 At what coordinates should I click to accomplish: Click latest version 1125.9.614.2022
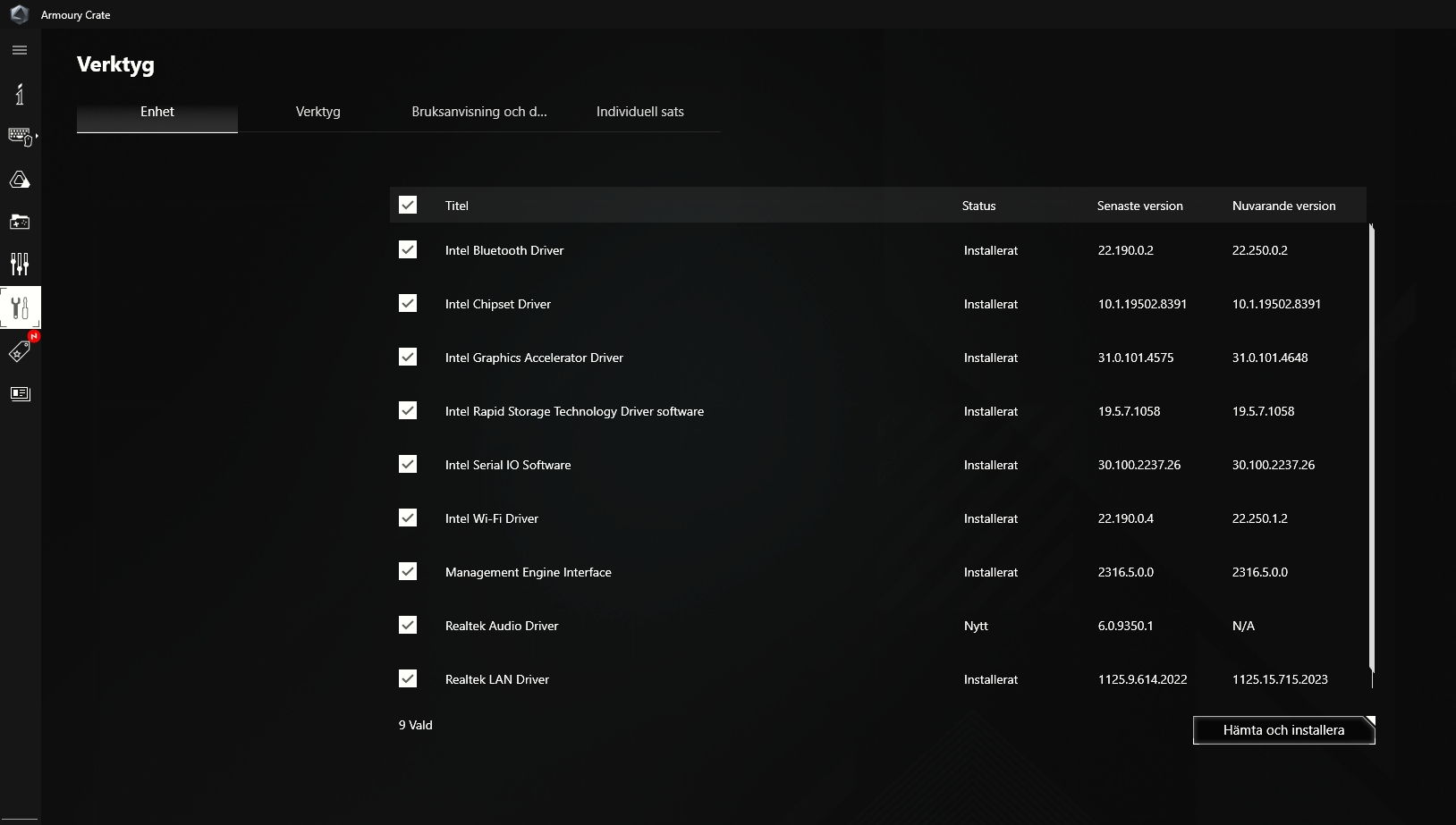pos(1143,679)
